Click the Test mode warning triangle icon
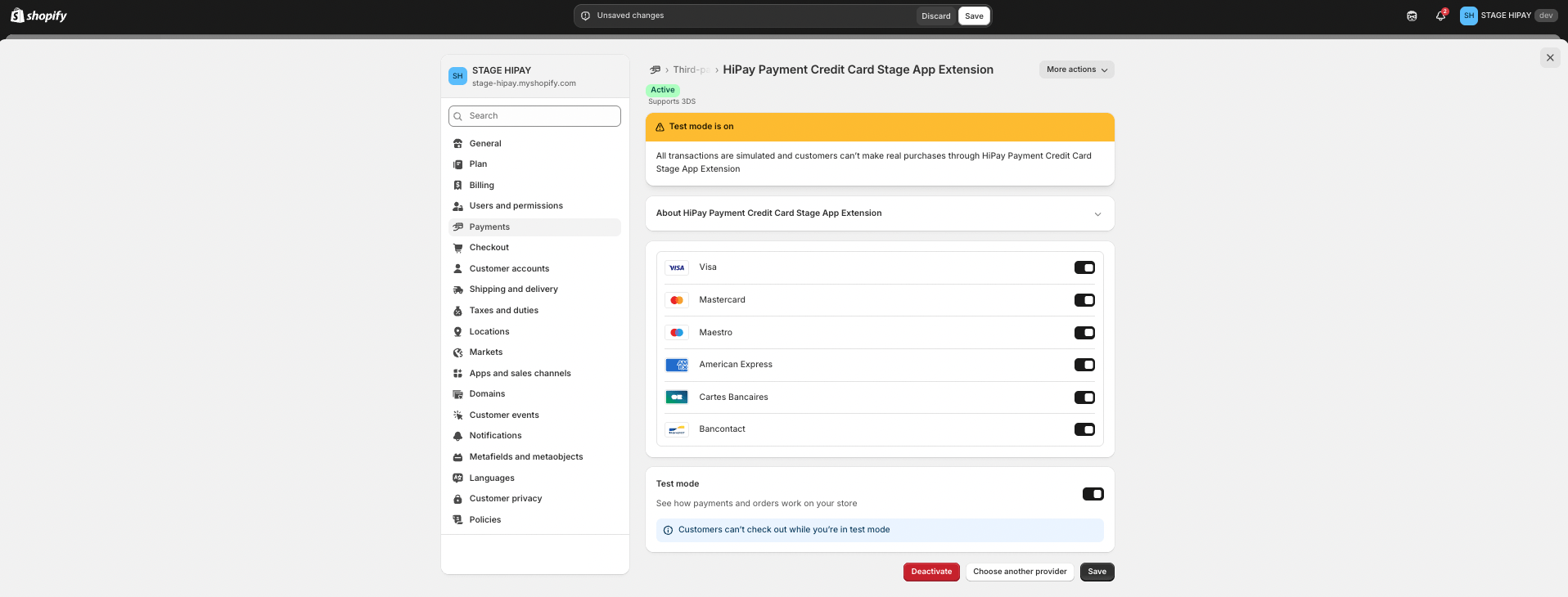This screenshot has height=597, width=1568. (x=660, y=127)
